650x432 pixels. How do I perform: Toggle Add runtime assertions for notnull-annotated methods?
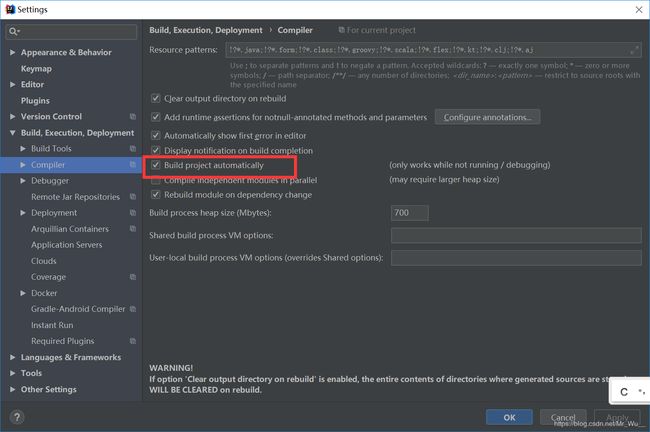pyautogui.click(x=155, y=117)
